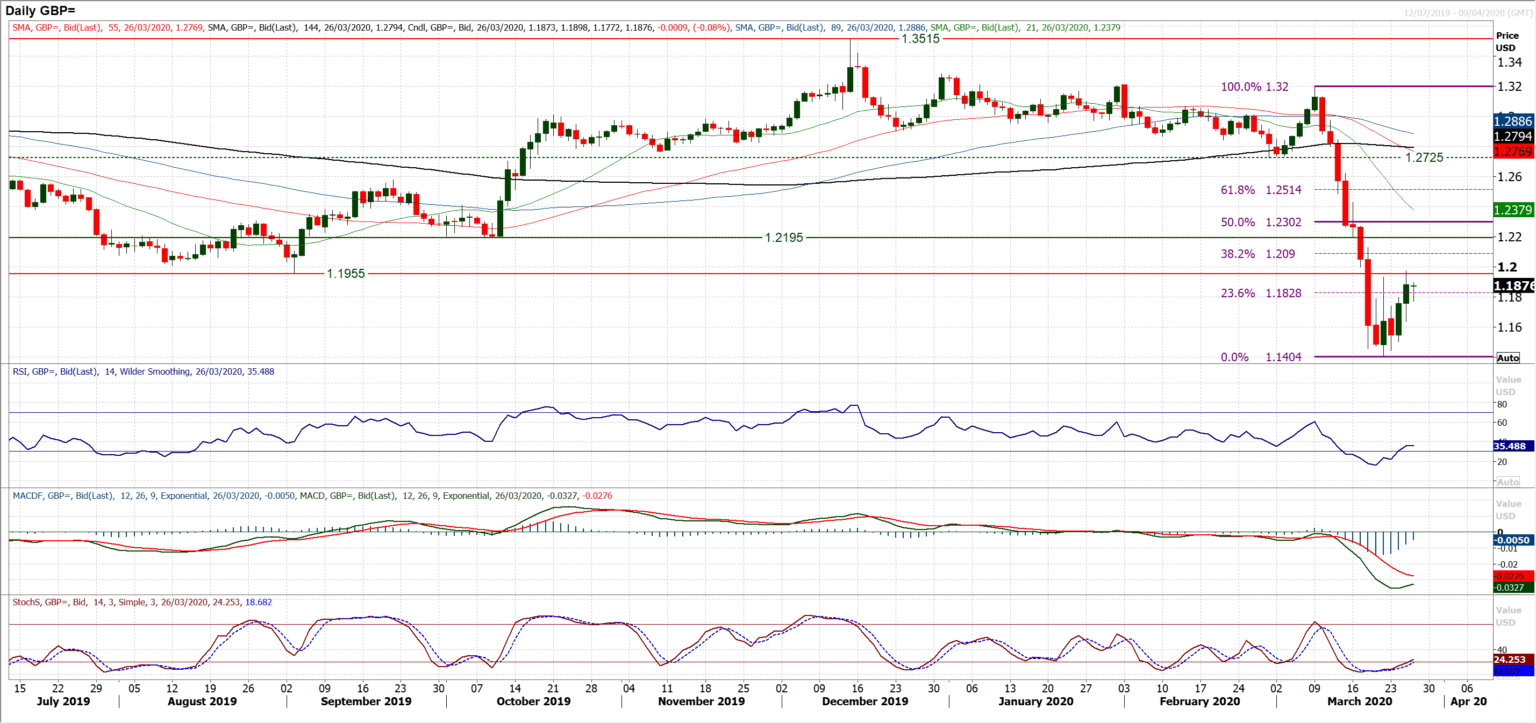Open the Daily GBP= chart title
This screenshot has height=723, width=1536.
(40, 8)
